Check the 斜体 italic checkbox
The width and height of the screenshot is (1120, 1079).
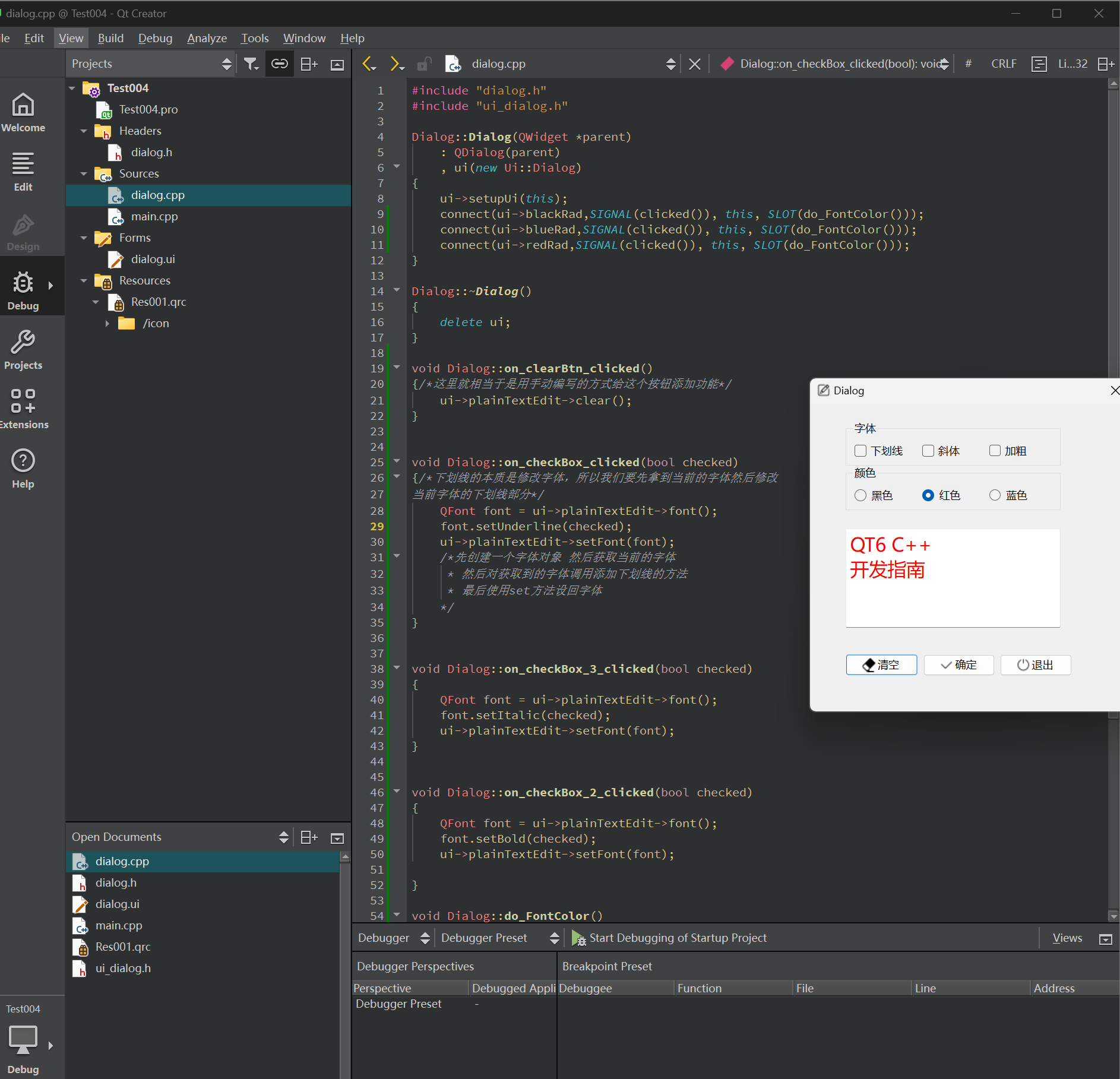pos(928,451)
